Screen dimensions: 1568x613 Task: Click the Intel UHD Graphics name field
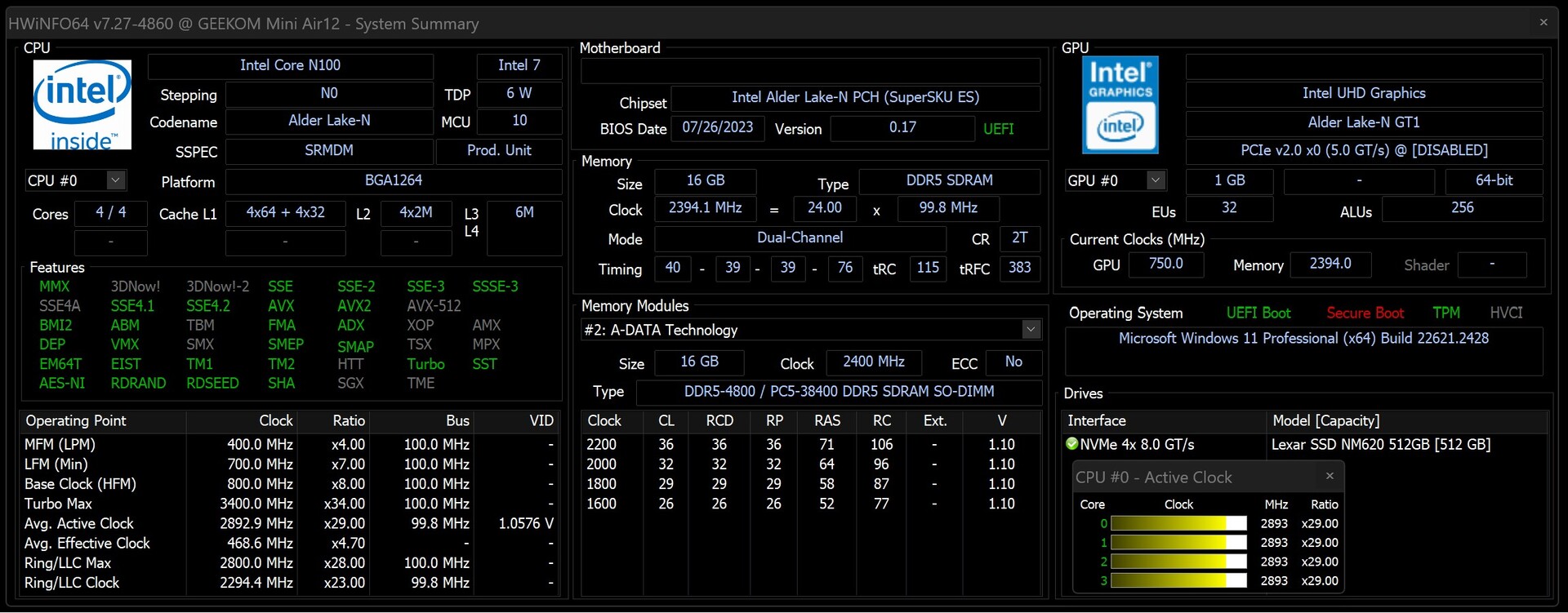[x=1363, y=94]
